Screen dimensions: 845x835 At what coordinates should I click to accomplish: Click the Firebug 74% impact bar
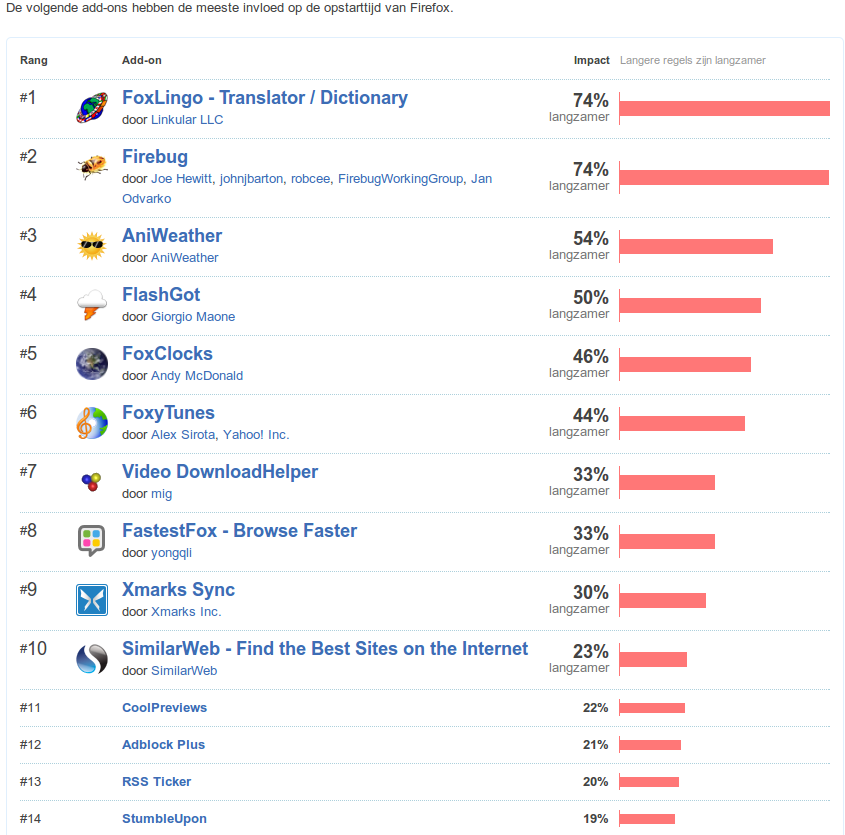tap(724, 178)
